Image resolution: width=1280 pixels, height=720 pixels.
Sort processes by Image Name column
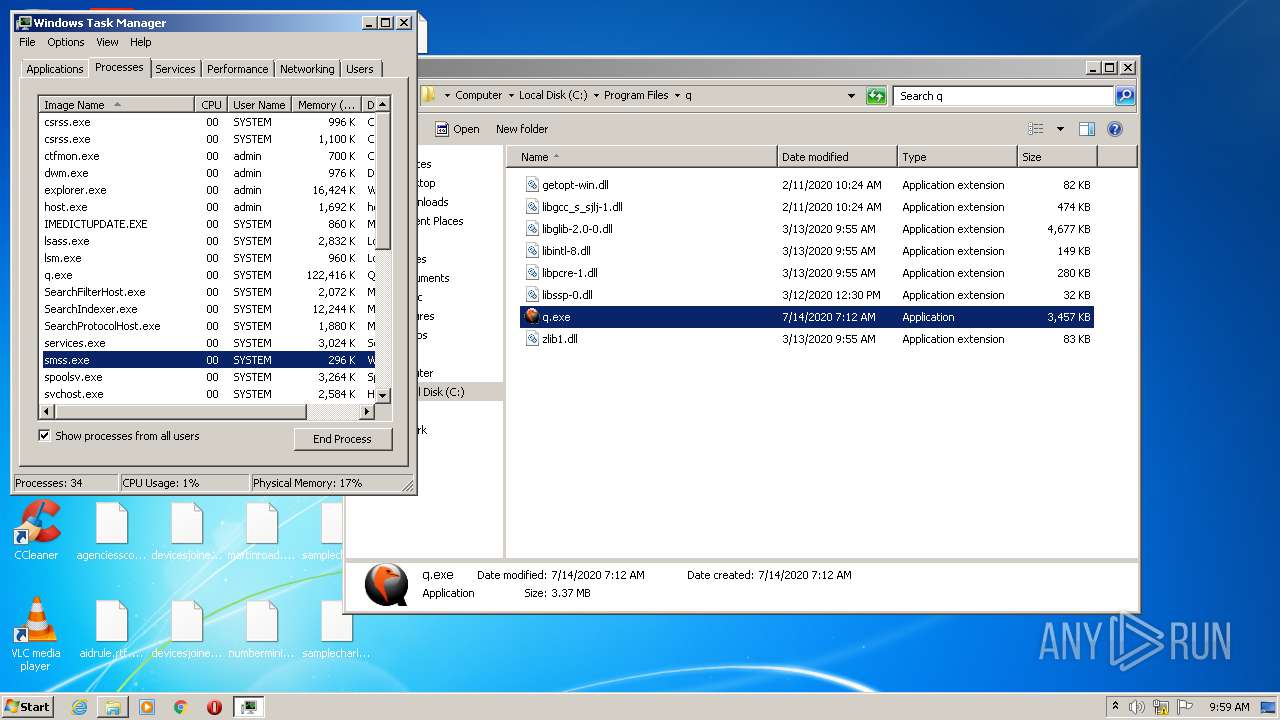click(116, 105)
